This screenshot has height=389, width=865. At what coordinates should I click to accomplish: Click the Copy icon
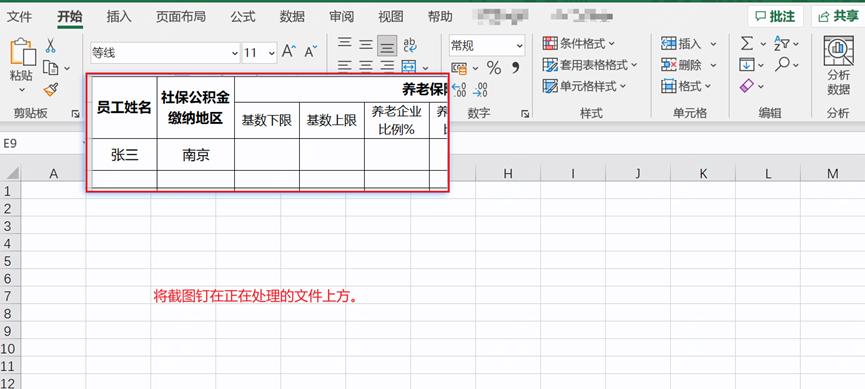(x=51, y=68)
